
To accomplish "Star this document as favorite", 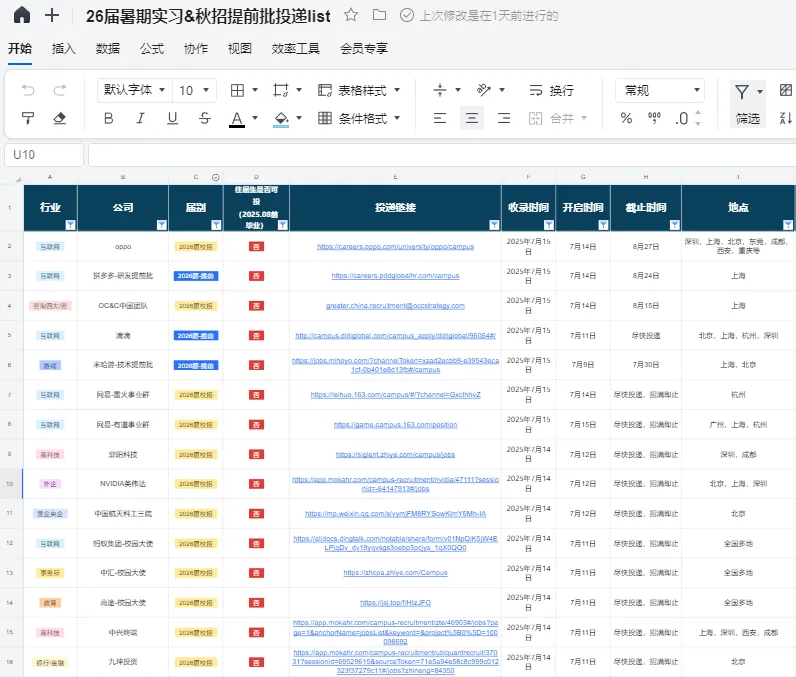I will pos(351,15).
